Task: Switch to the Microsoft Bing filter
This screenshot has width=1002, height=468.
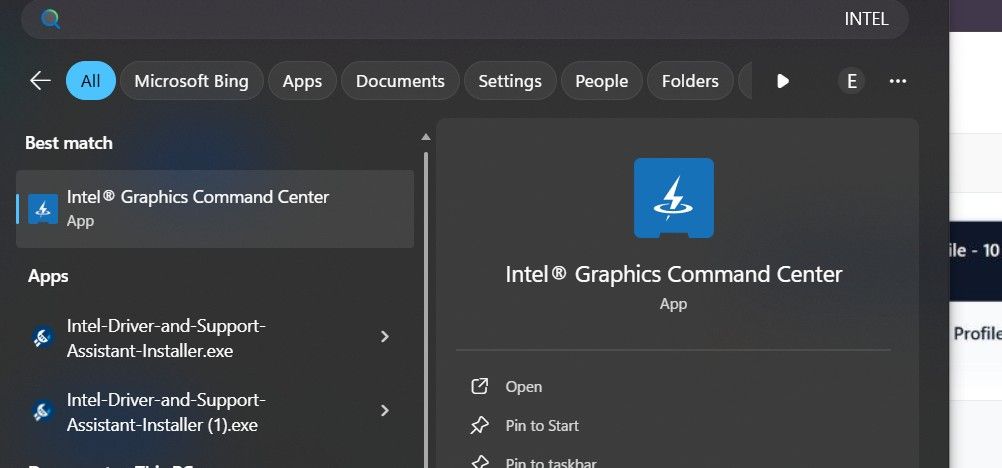Action: [191, 81]
